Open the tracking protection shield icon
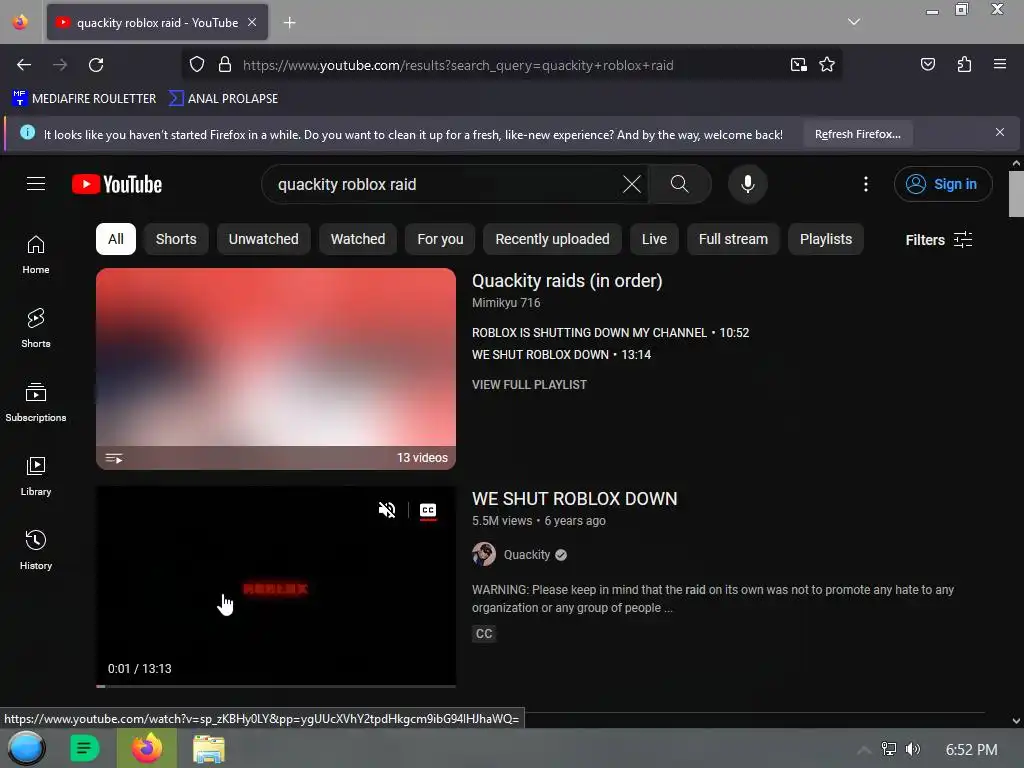This screenshot has height=768, width=1024. (197, 65)
